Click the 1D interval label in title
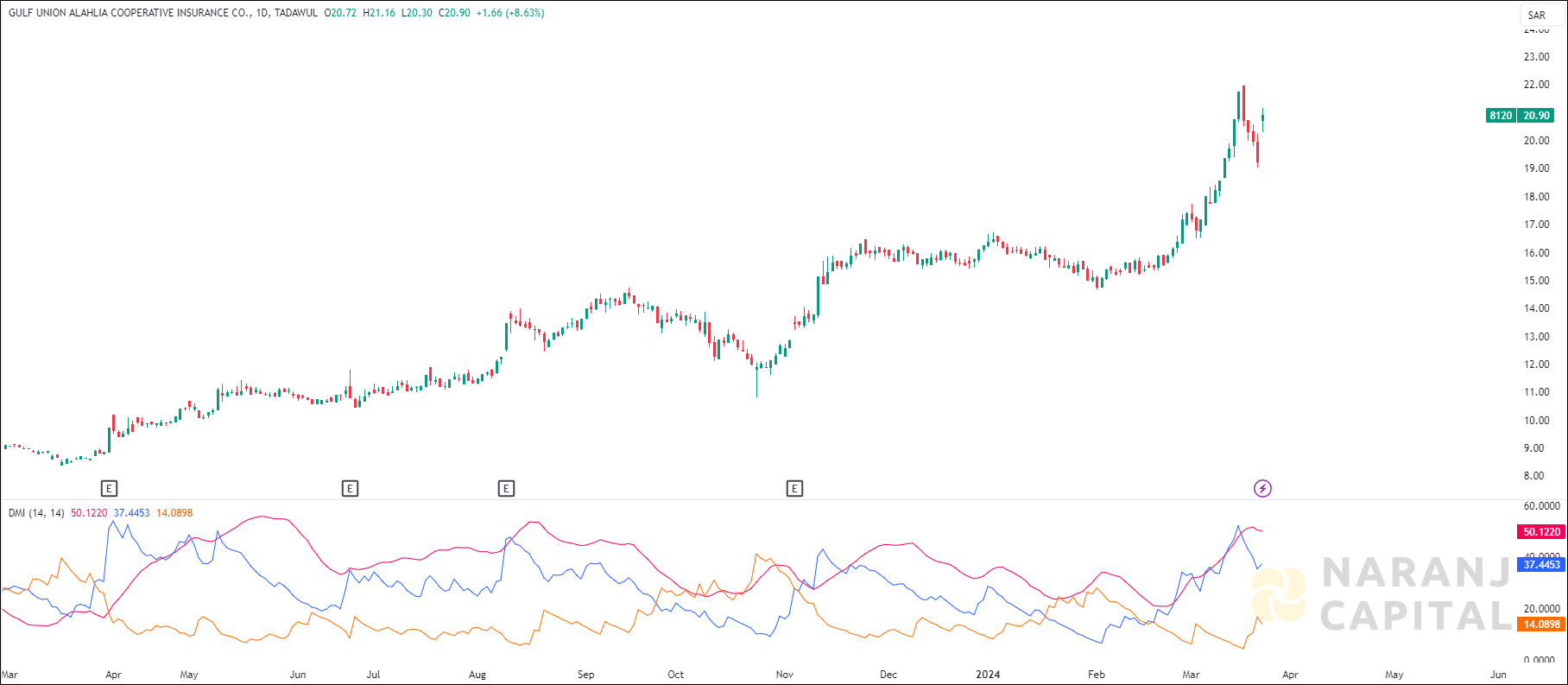 [x=262, y=13]
